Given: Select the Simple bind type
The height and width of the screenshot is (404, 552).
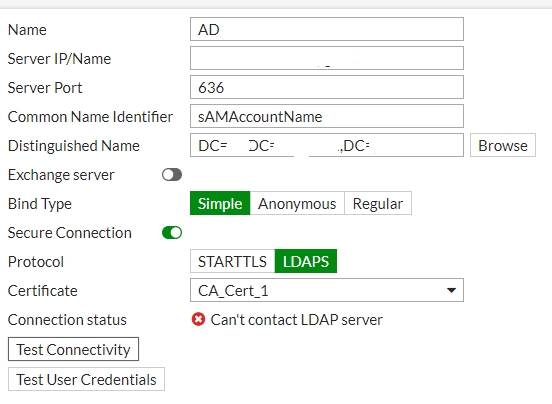Looking at the screenshot, I should pos(220,203).
